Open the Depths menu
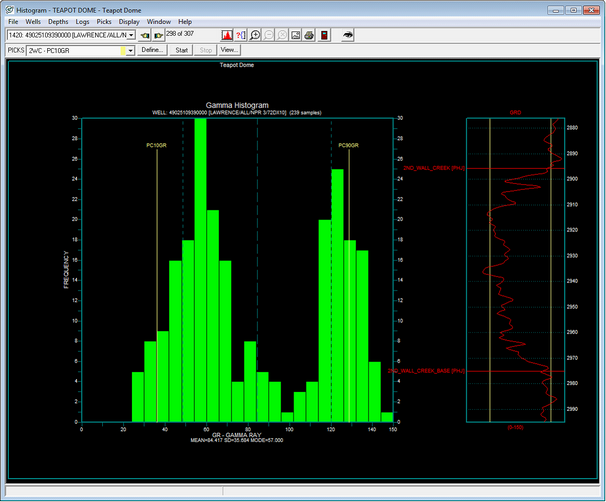The height and width of the screenshot is (502, 606). coord(58,21)
